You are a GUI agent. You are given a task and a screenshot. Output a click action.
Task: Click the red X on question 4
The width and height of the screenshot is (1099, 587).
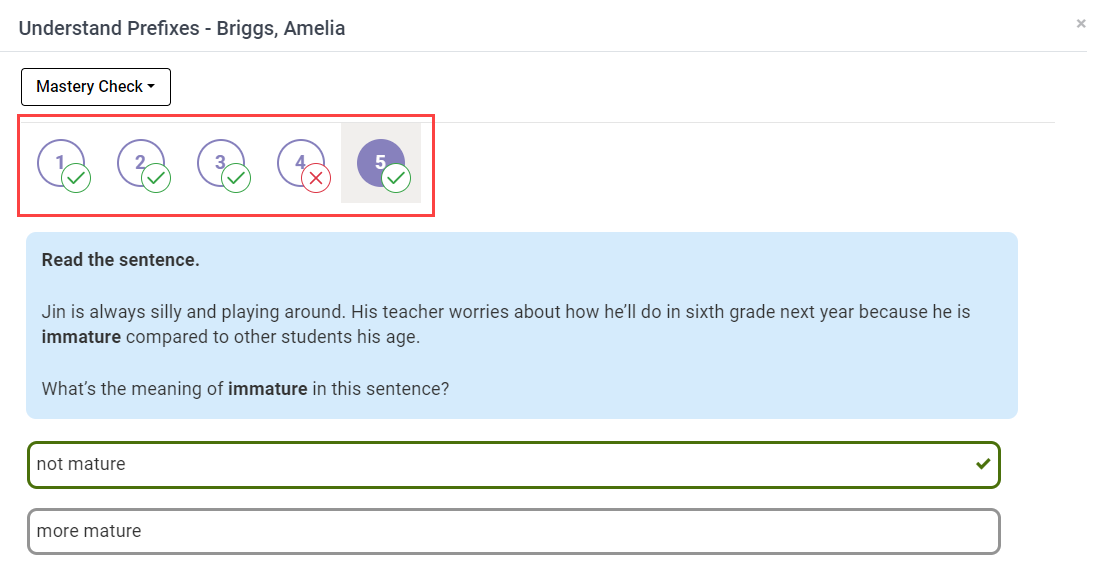314,178
